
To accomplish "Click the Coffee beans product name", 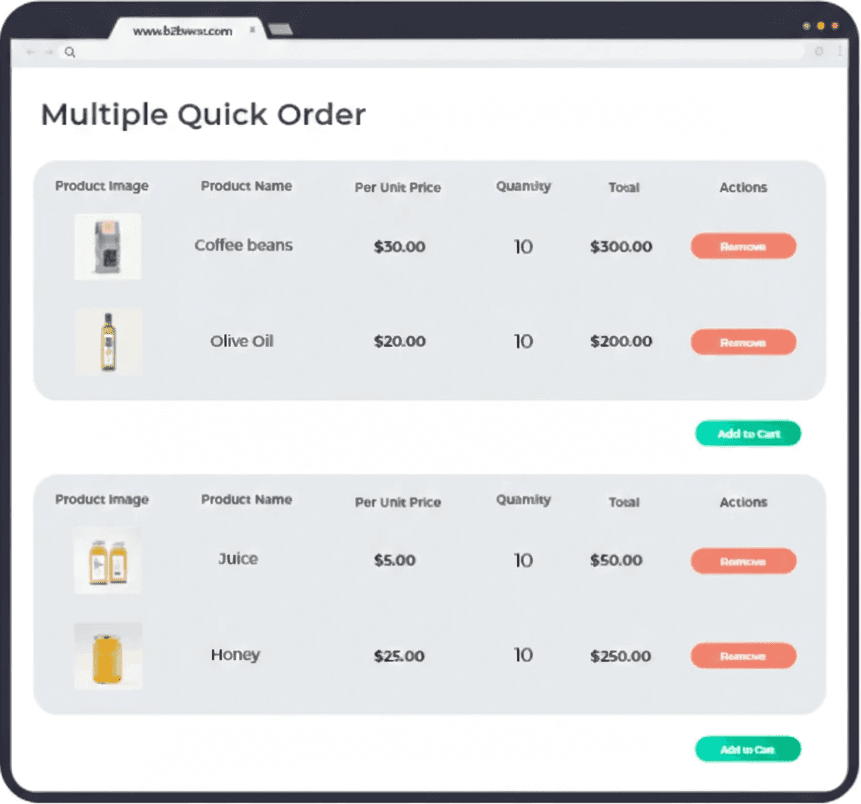I will pos(243,245).
